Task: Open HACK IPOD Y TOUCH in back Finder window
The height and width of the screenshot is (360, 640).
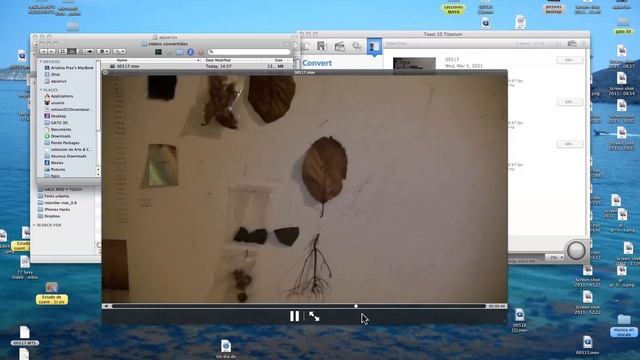Action: 60,189
